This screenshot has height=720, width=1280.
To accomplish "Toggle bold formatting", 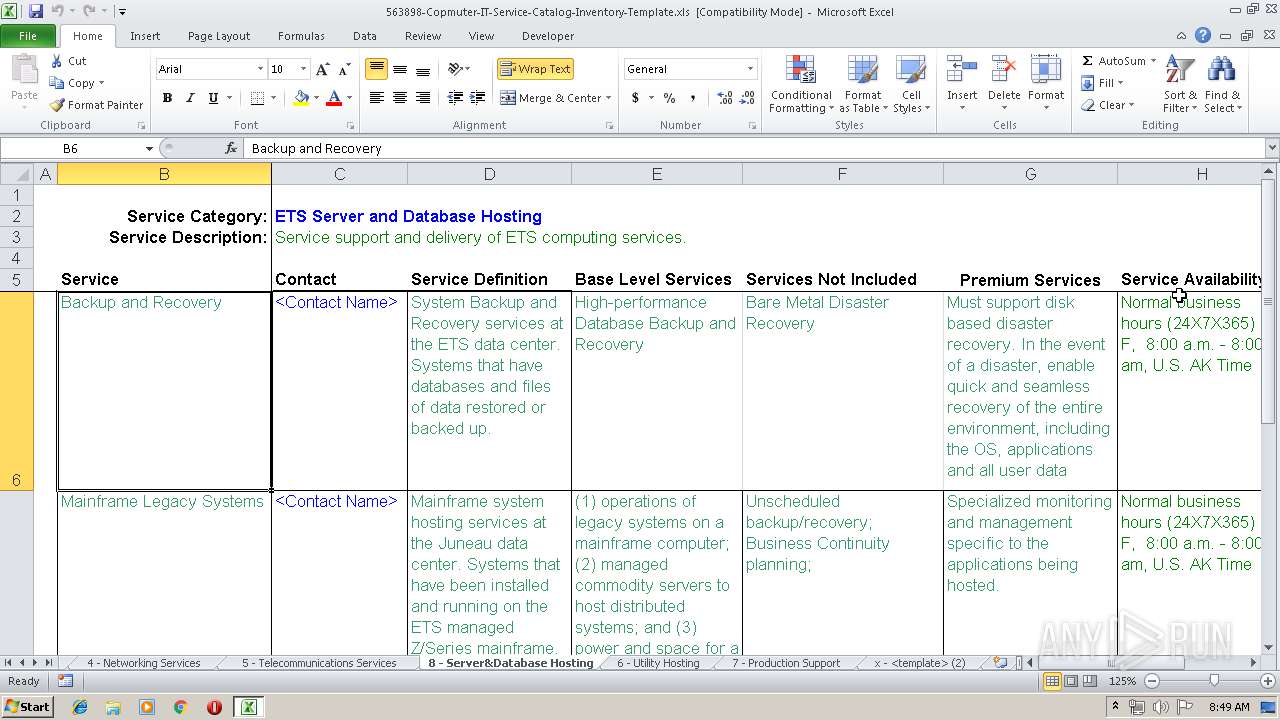I will 167,98.
